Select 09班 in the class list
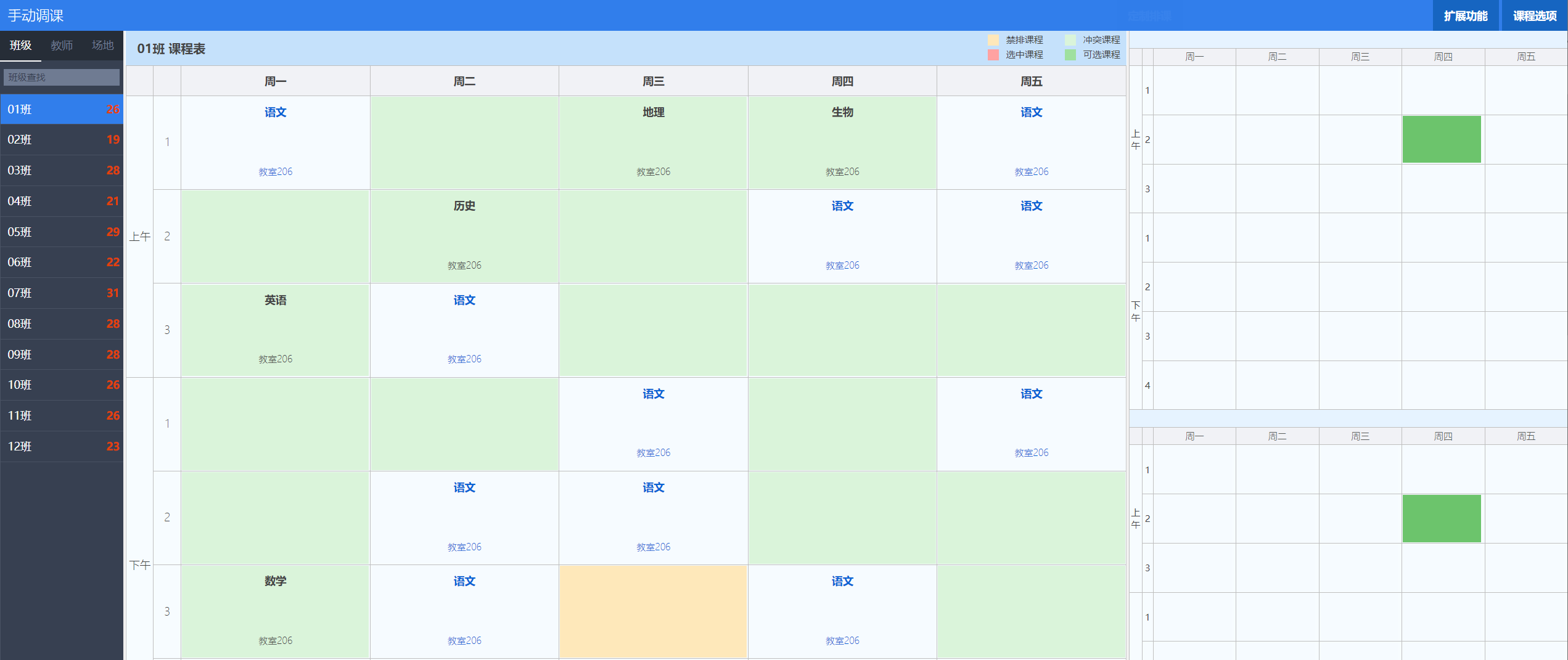This screenshot has height=660, width=1568. point(62,355)
